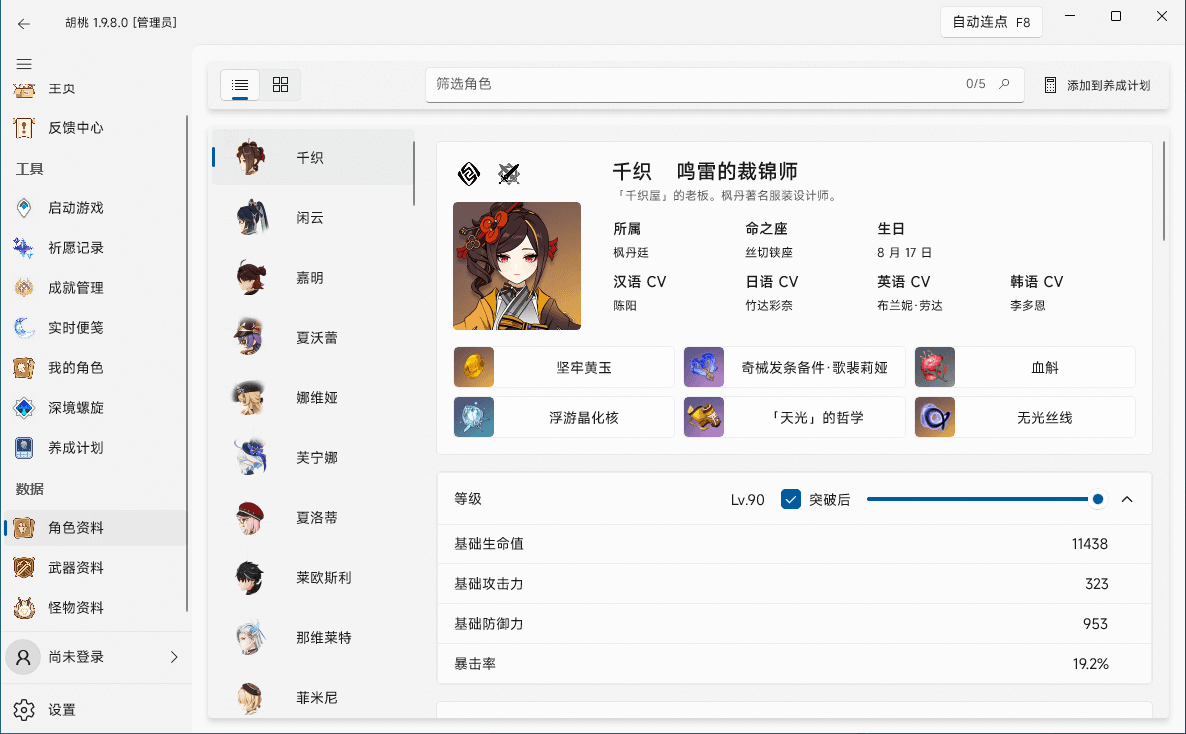Image resolution: width=1186 pixels, height=734 pixels.
Task: Focus the 筛选角色 filter input
Action: (x=690, y=84)
